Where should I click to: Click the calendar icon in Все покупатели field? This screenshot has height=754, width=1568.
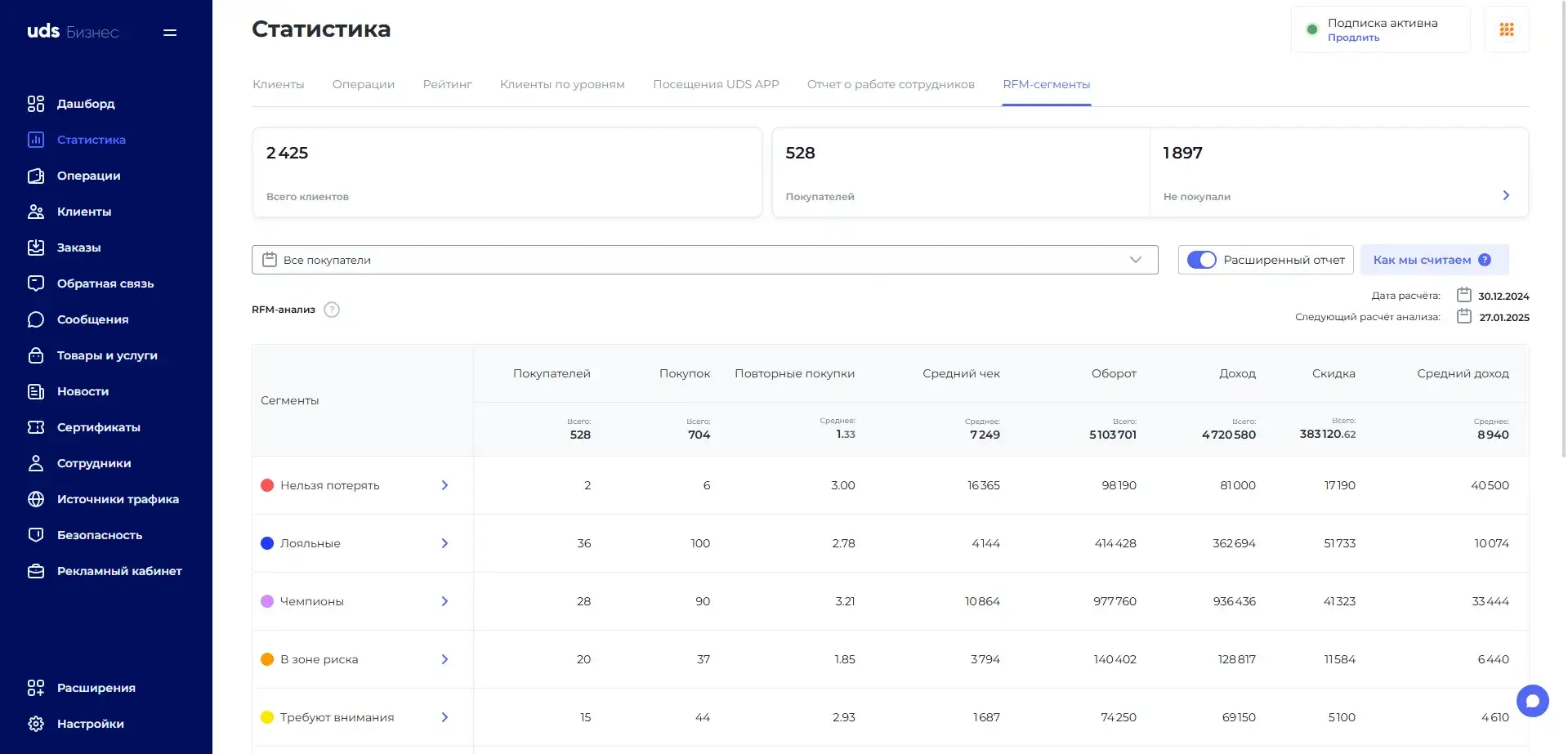(270, 260)
